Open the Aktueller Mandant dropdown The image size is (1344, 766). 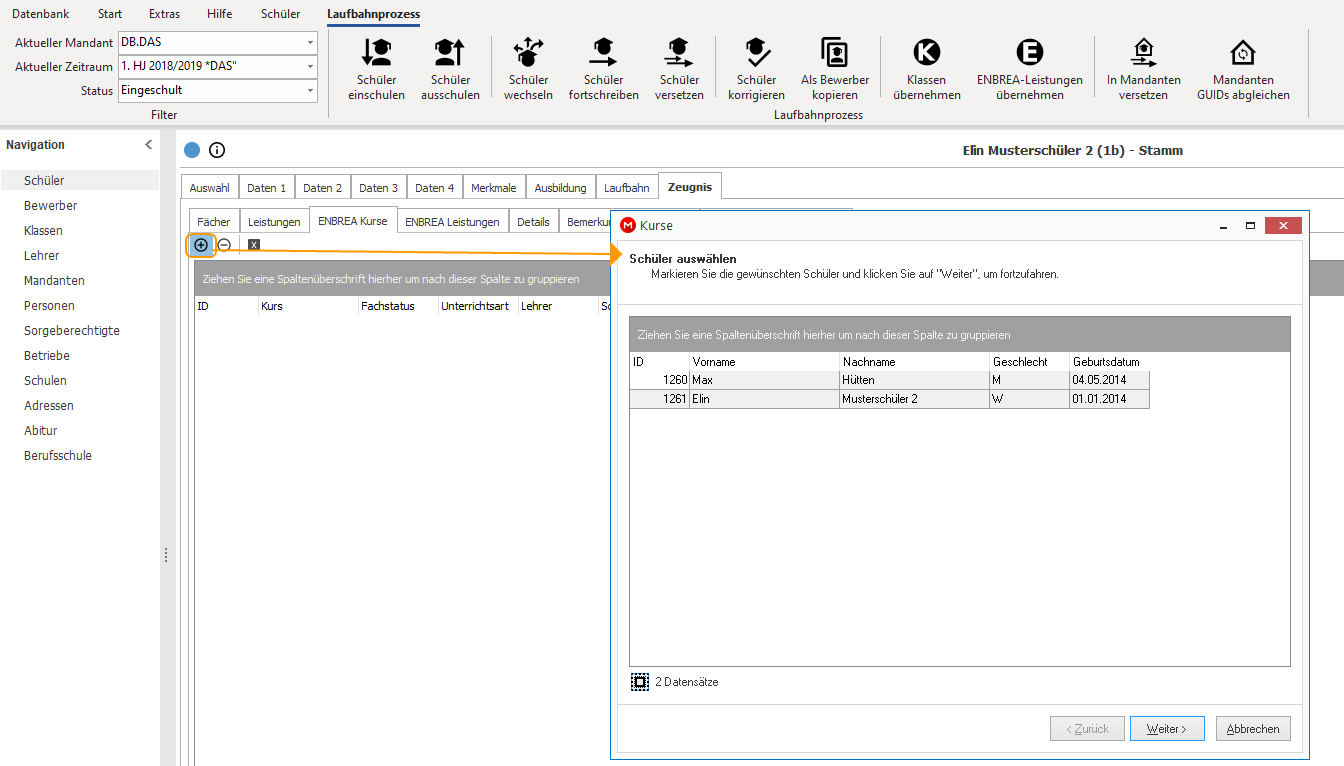tap(310, 42)
